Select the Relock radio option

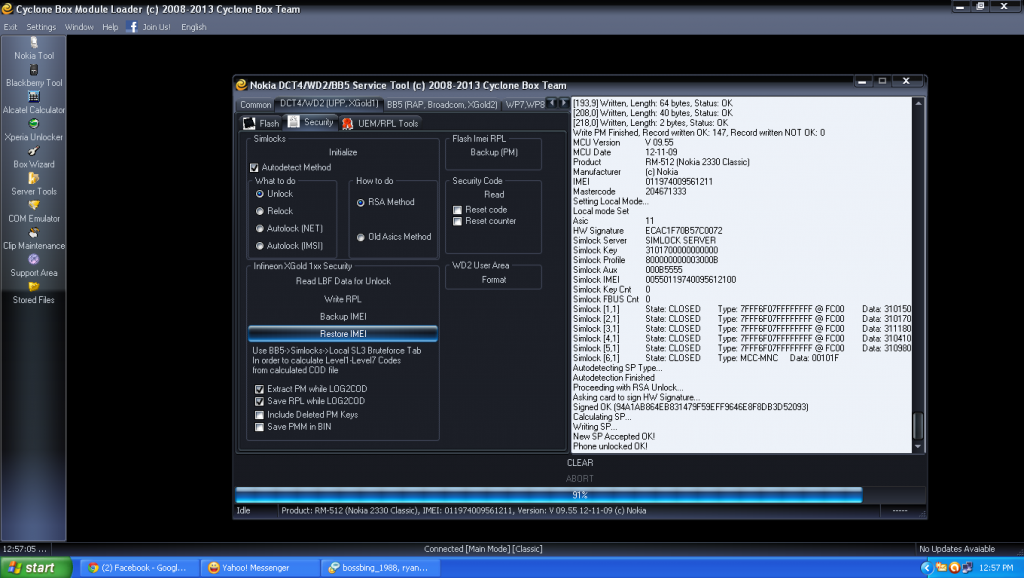260,211
